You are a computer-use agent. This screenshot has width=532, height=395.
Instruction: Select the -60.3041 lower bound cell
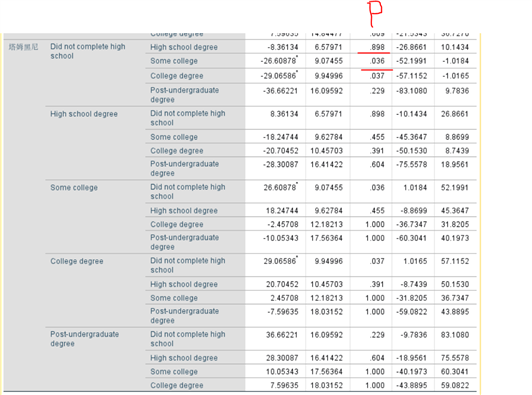411,238
